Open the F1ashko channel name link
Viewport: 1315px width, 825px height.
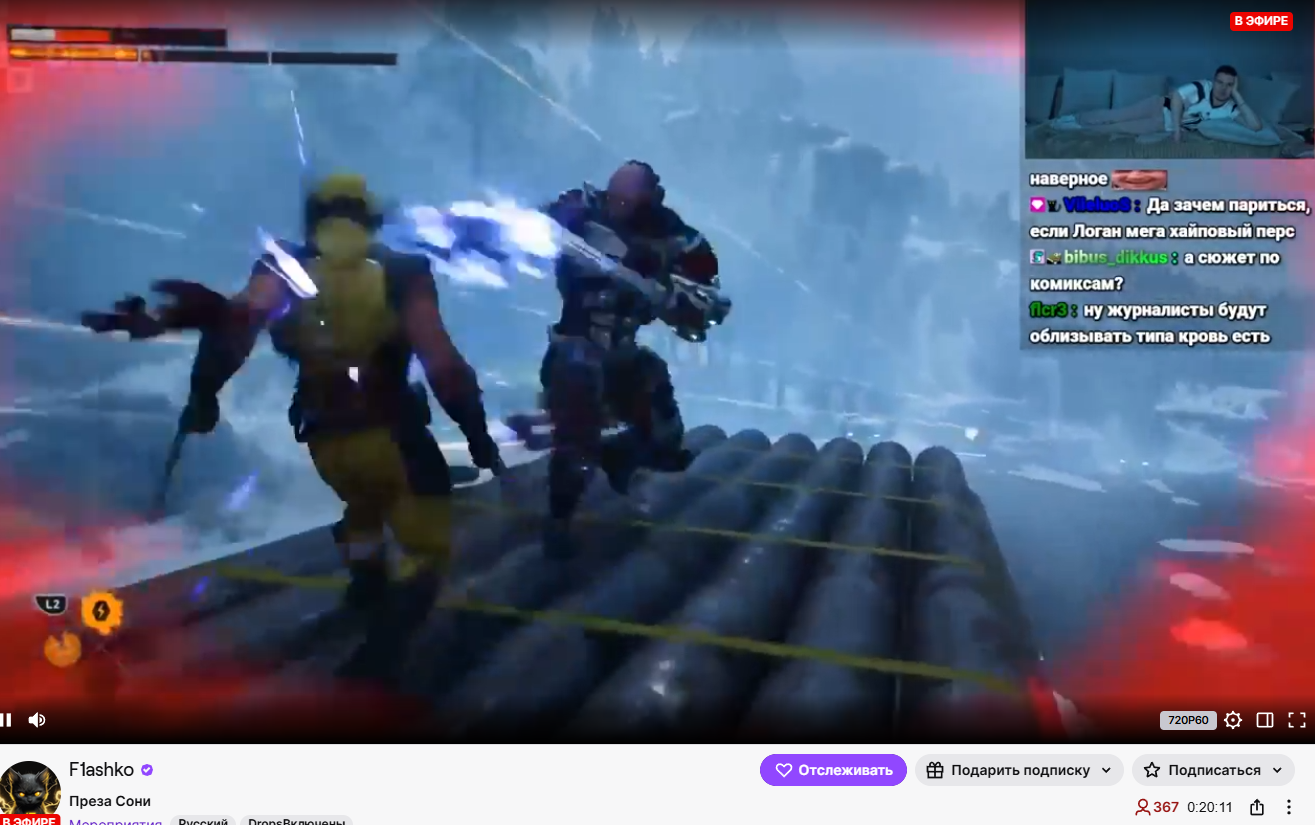[101, 770]
